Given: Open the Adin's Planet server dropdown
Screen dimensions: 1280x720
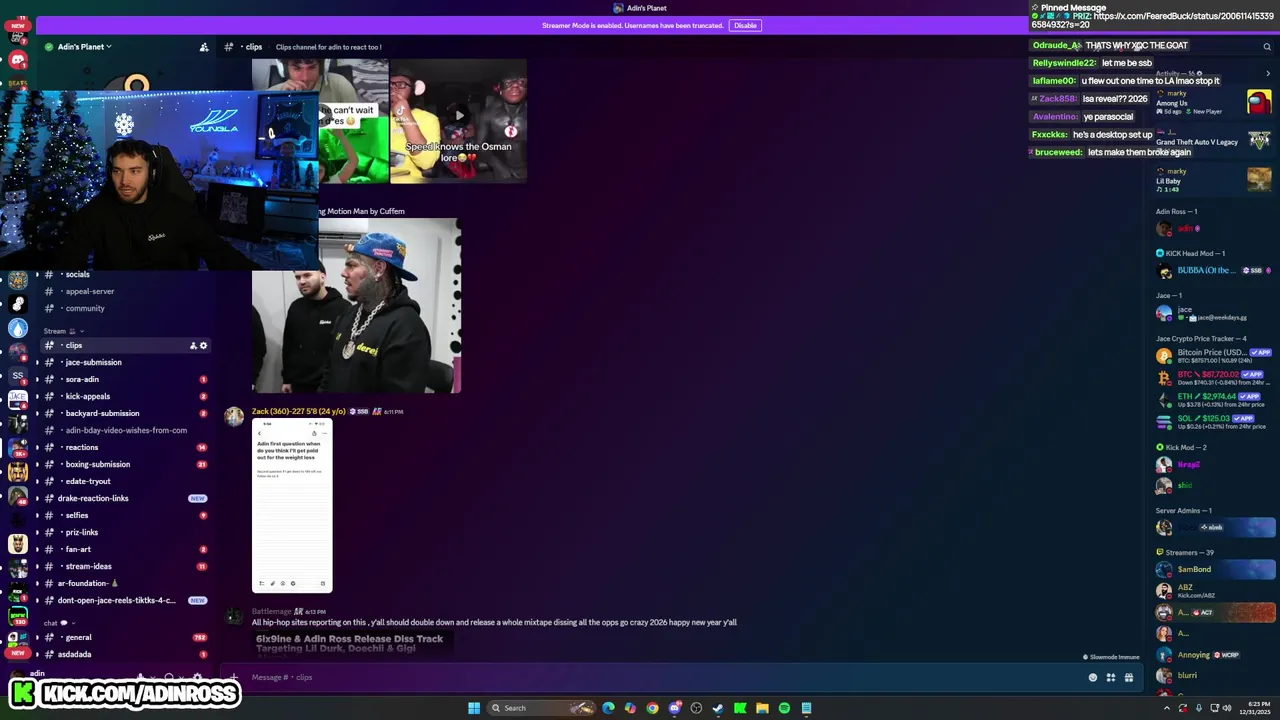Looking at the screenshot, I should pyautogui.click(x=84, y=46).
